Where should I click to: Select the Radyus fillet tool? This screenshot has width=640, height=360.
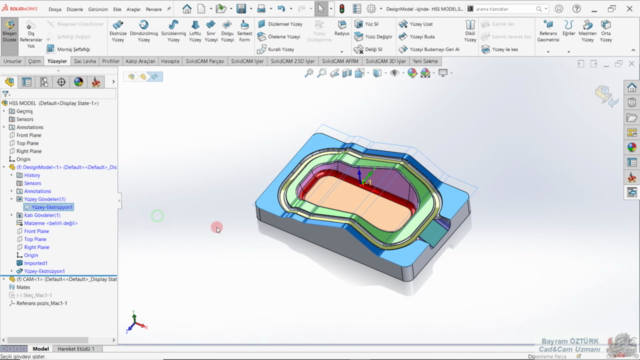click(x=342, y=28)
